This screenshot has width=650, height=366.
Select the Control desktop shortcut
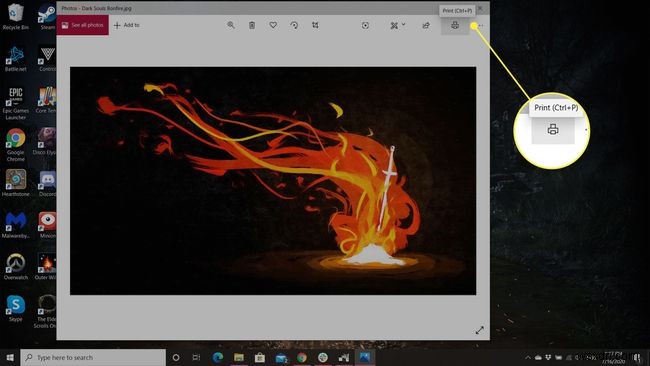[x=47, y=58]
